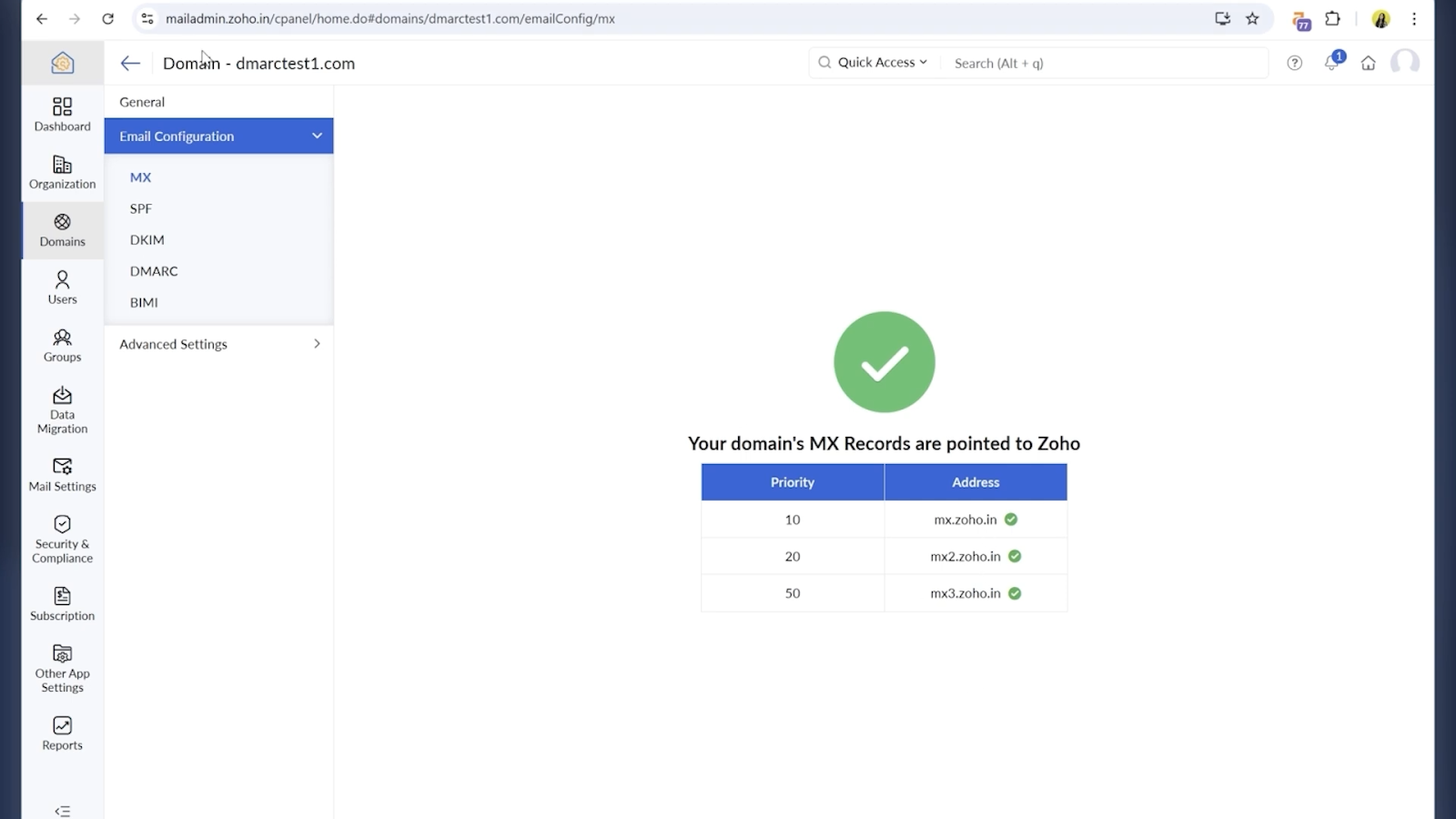Open the help icon in the header

(x=1295, y=63)
